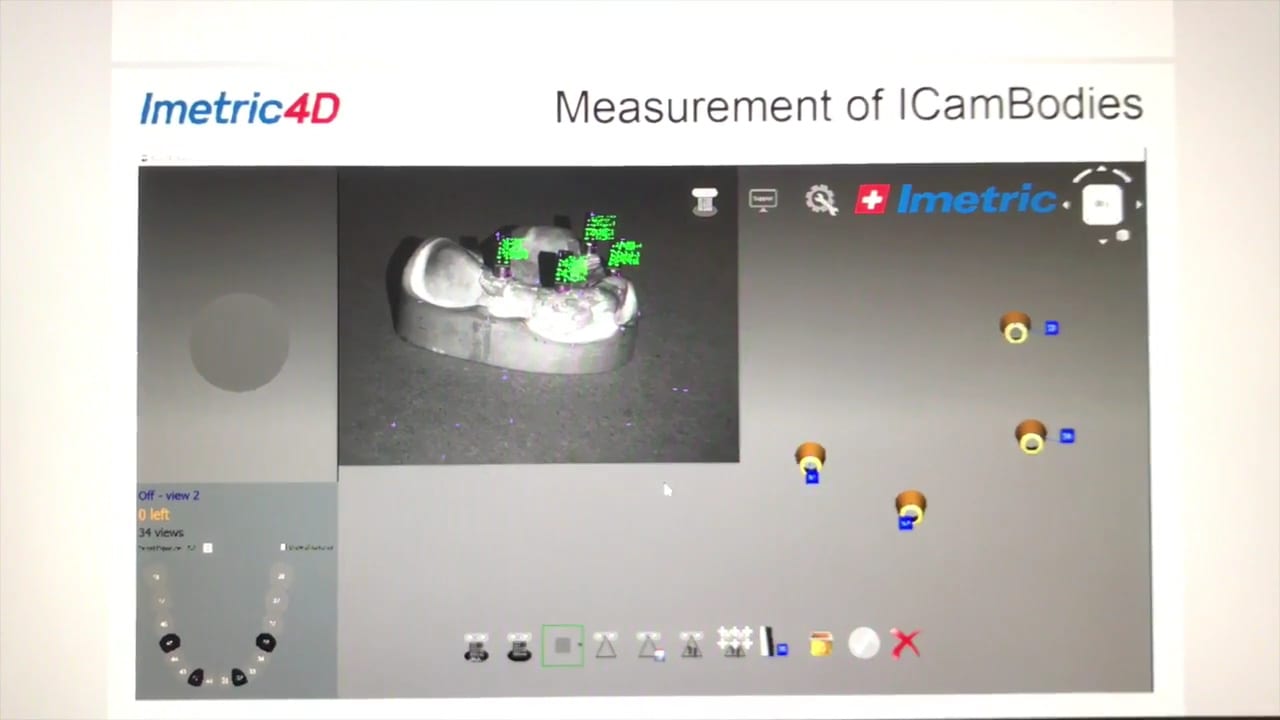Select black tooth 35 in the tooth chart
Image resolution: width=1280 pixels, height=720 pixels.
point(266,642)
